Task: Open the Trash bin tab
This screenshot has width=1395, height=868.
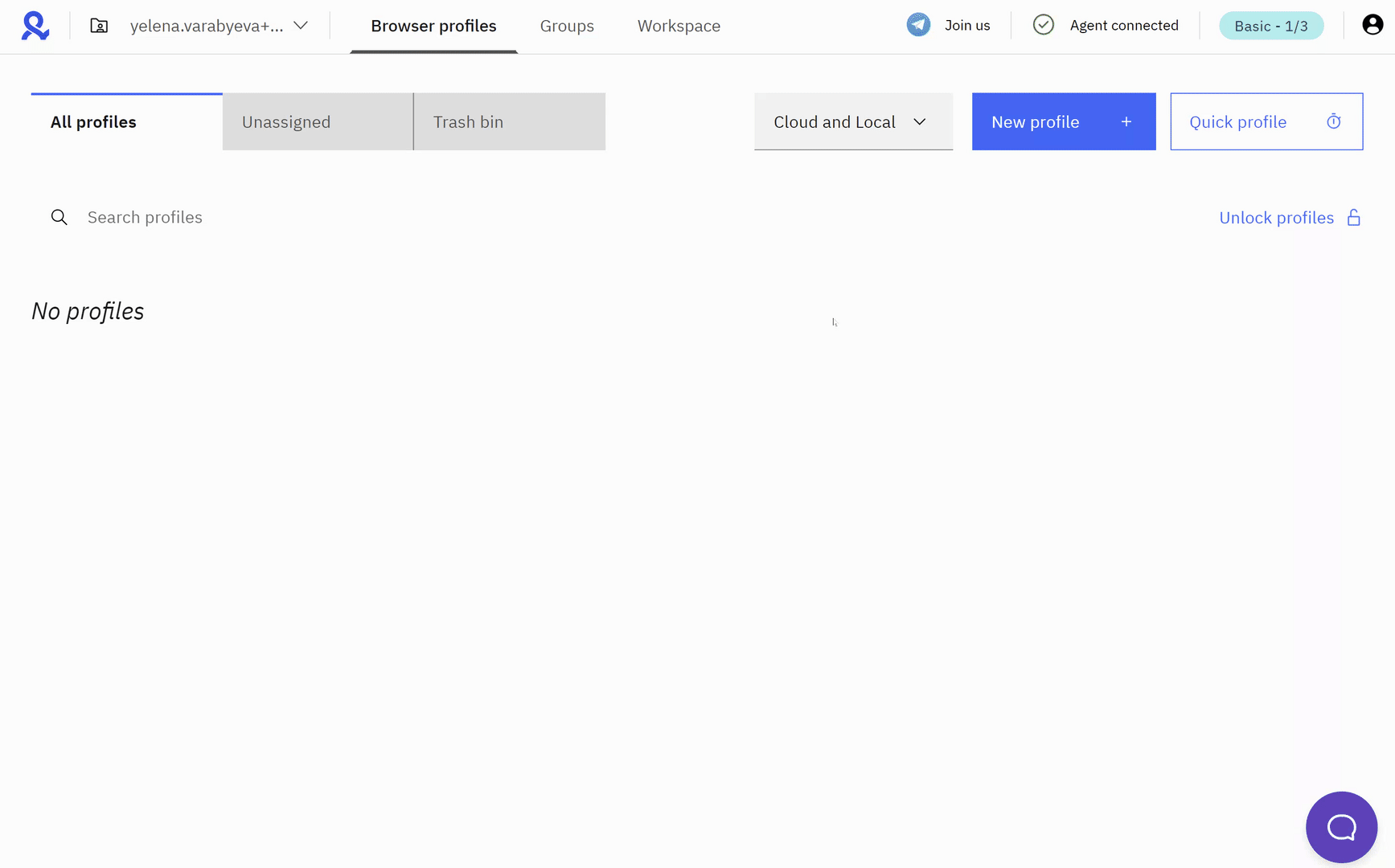Action: (x=510, y=121)
